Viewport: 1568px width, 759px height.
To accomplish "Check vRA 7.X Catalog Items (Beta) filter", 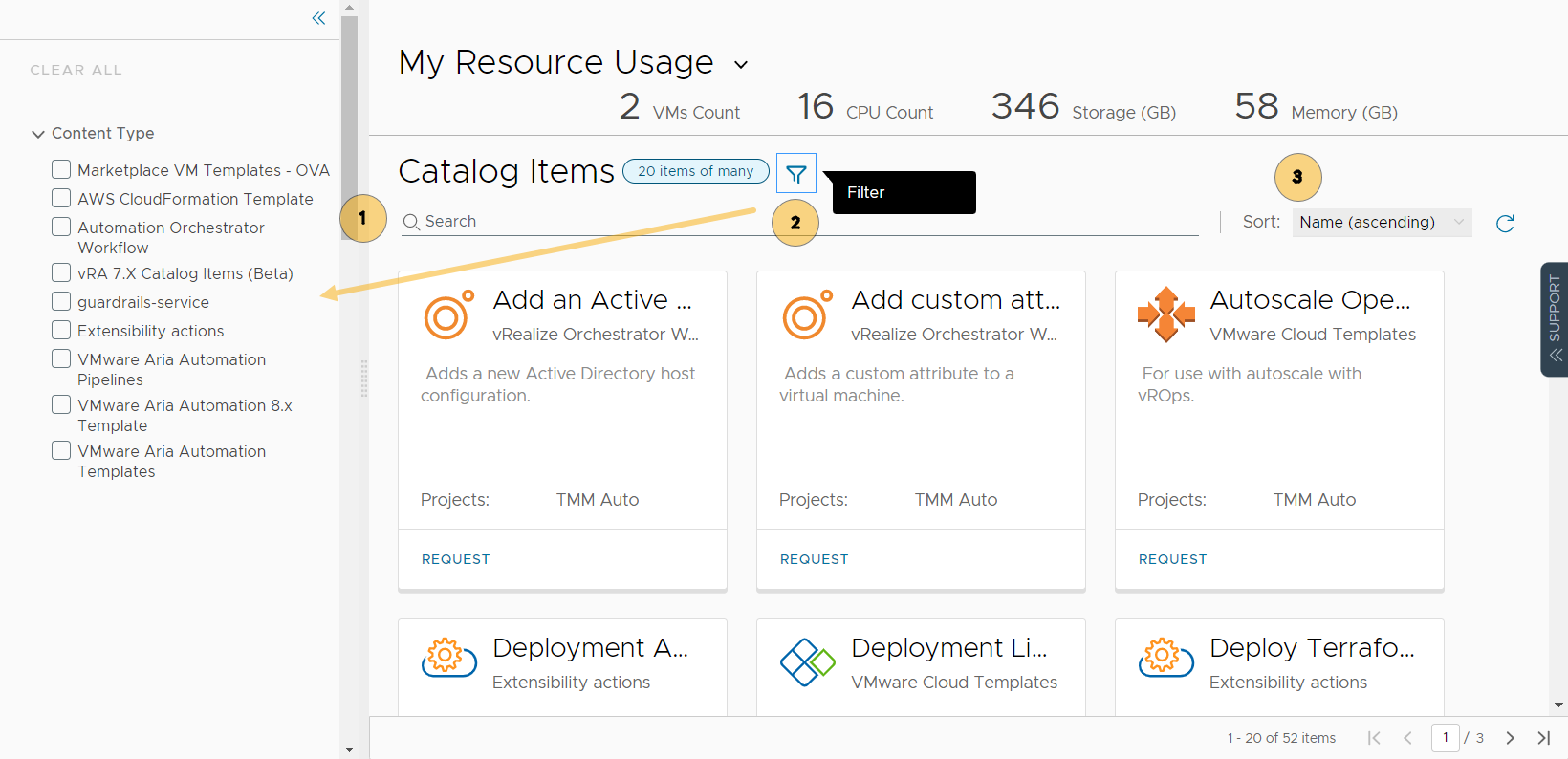I will (x=61, y=272).
